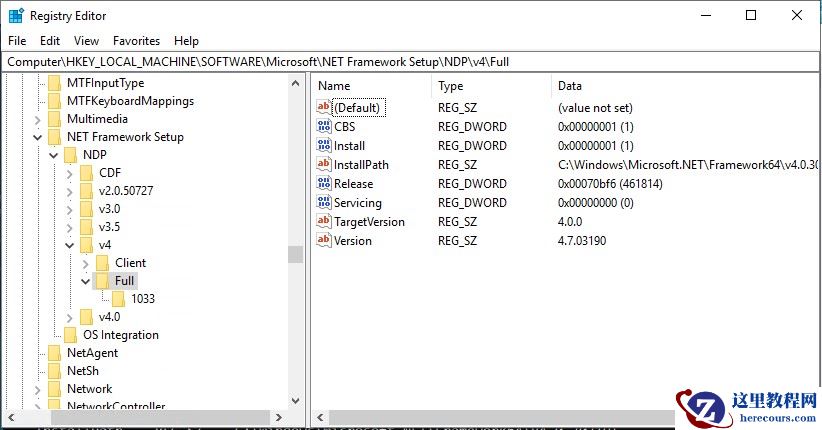Open the Favorites menu
Image resolution: width=822 pixels, height=430 pixels.
tap(136, 41)
